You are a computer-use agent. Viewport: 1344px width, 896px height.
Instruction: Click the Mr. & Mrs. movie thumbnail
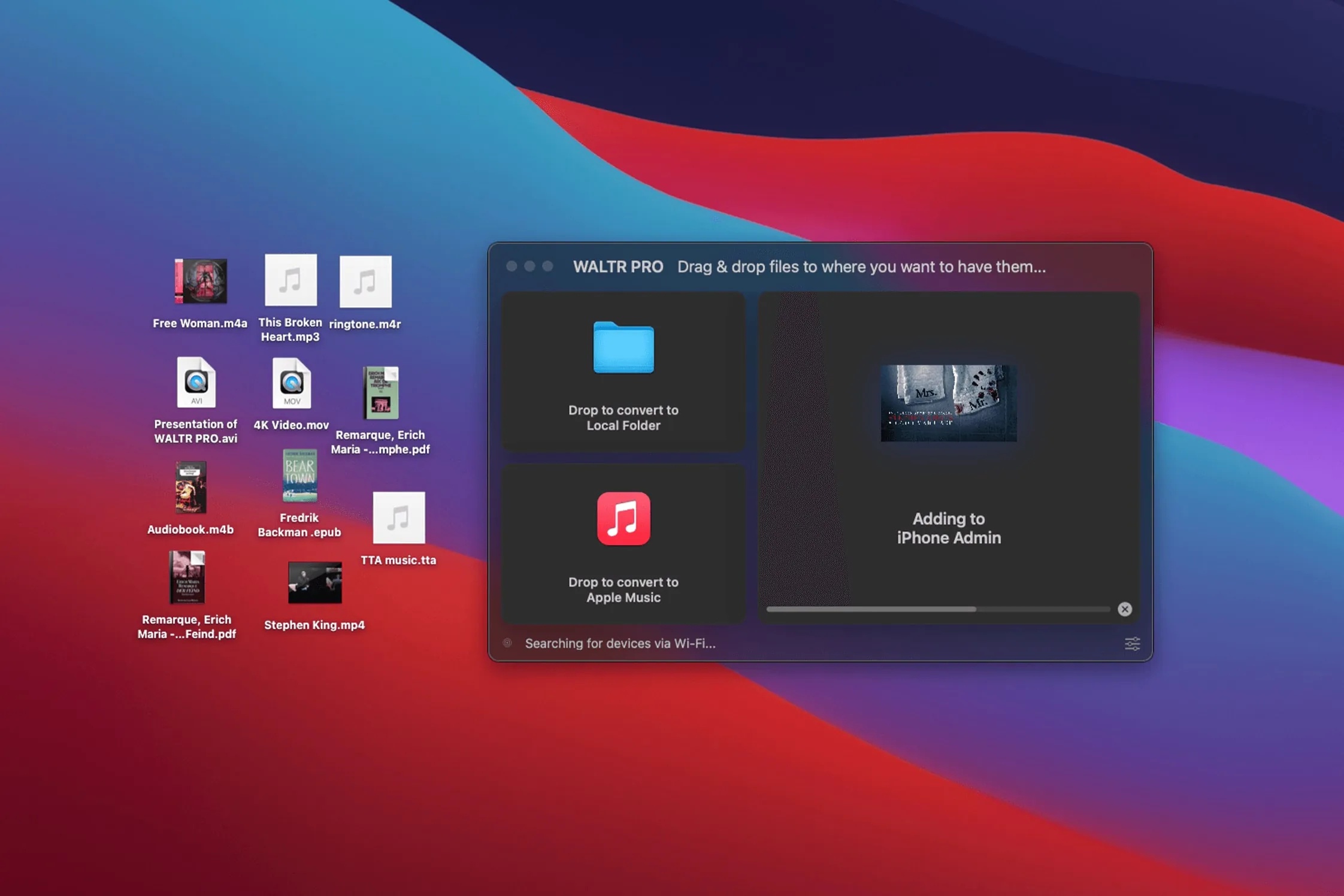(x=948, y=403)
